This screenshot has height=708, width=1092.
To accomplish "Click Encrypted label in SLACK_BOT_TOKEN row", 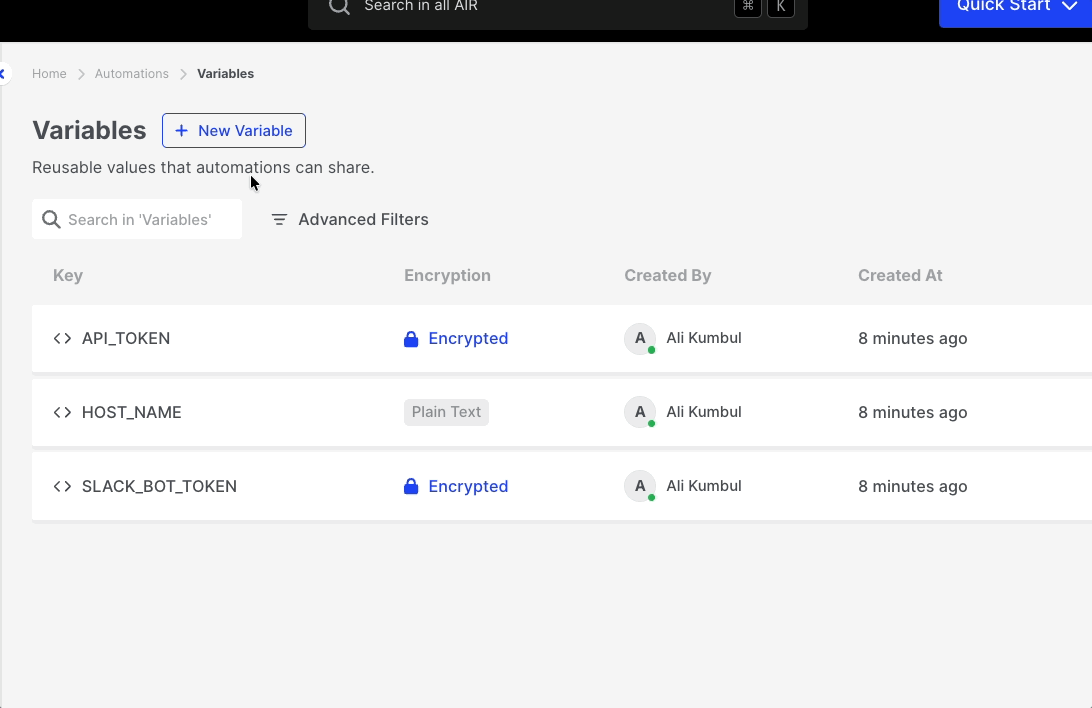I will tap(468, 486).
